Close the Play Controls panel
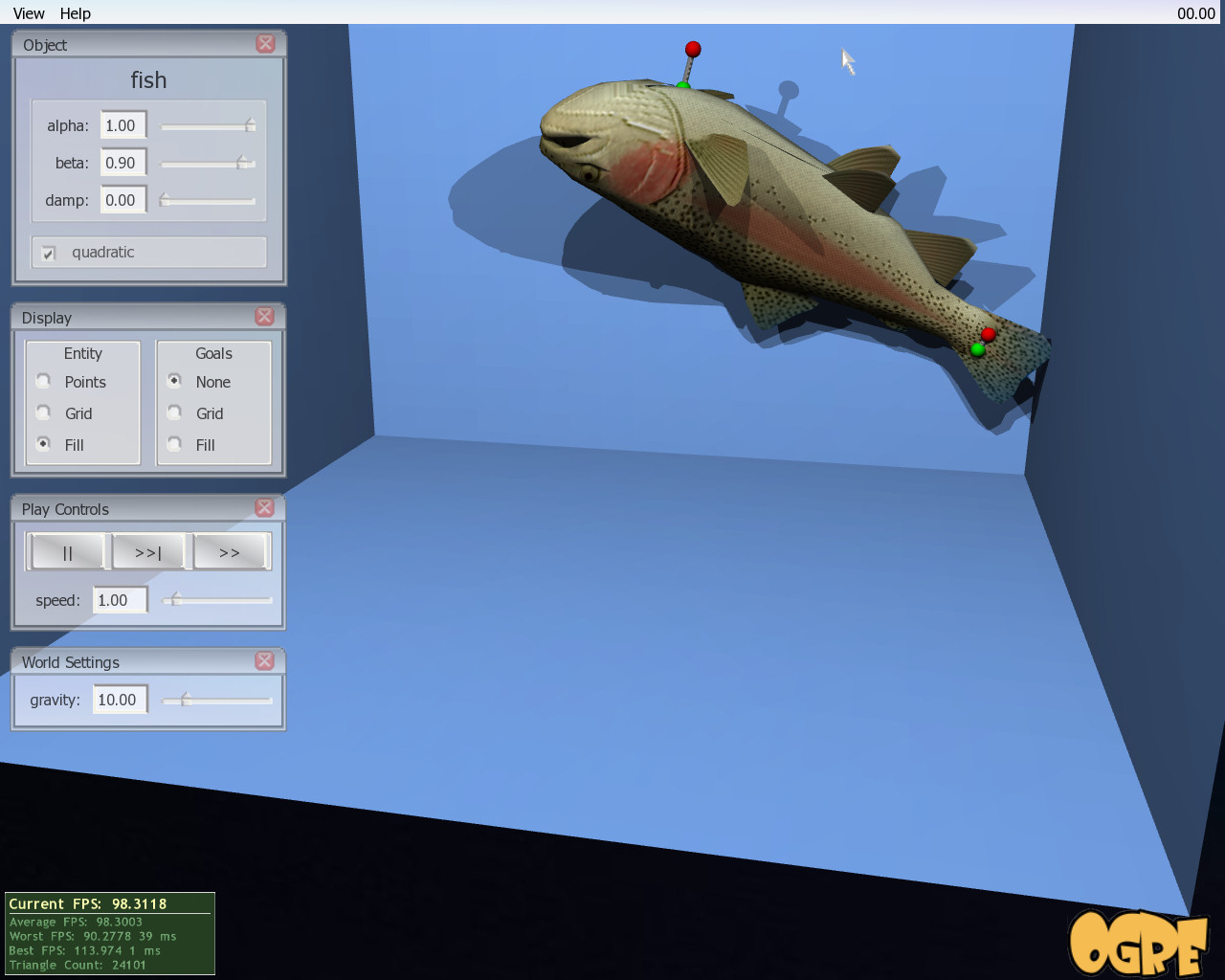The image size is (1225, 980). 265,508
